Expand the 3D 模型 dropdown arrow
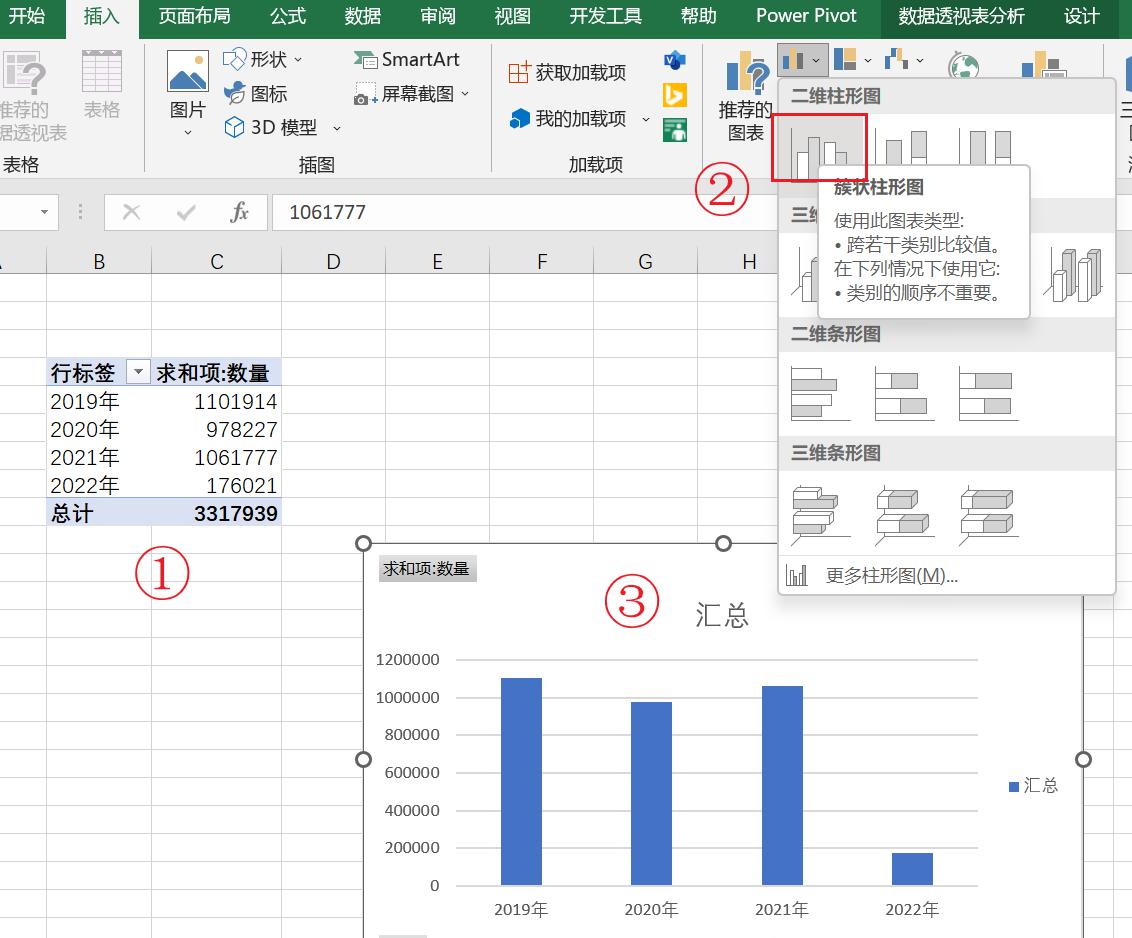The width and height of the screenshot is (1132, 938). [336, 129]
